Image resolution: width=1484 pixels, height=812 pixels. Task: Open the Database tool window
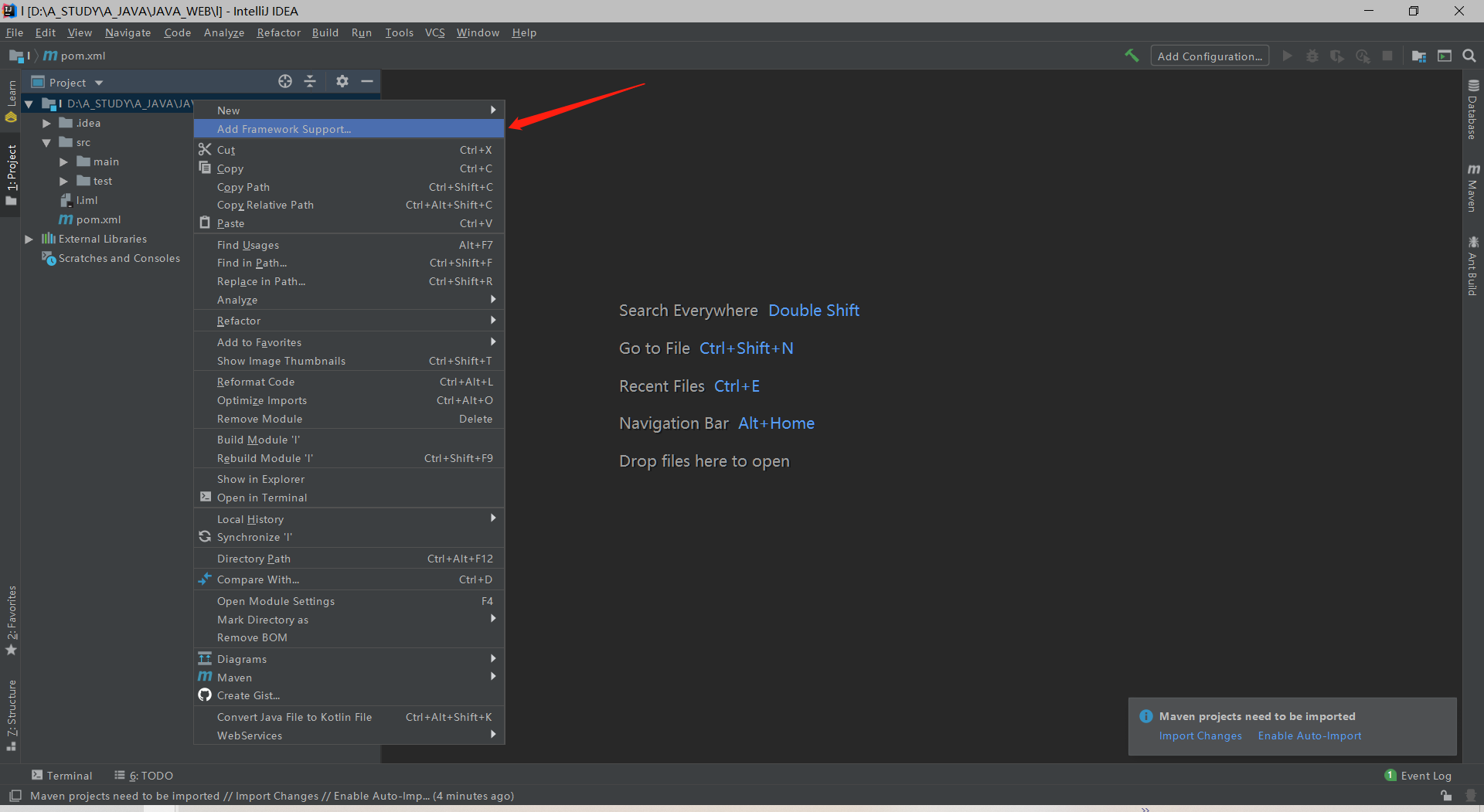(x=1473, y=109)
